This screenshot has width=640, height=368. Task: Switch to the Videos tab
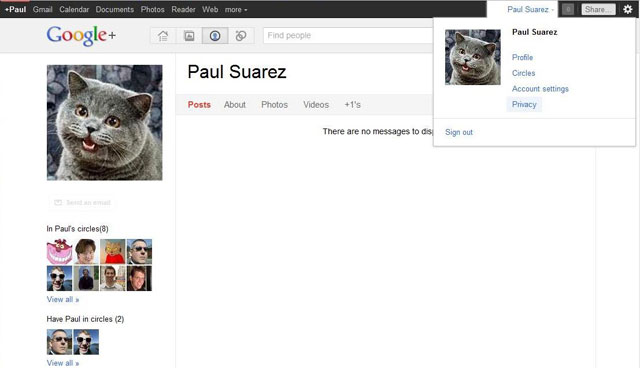(x=316, y=105)
